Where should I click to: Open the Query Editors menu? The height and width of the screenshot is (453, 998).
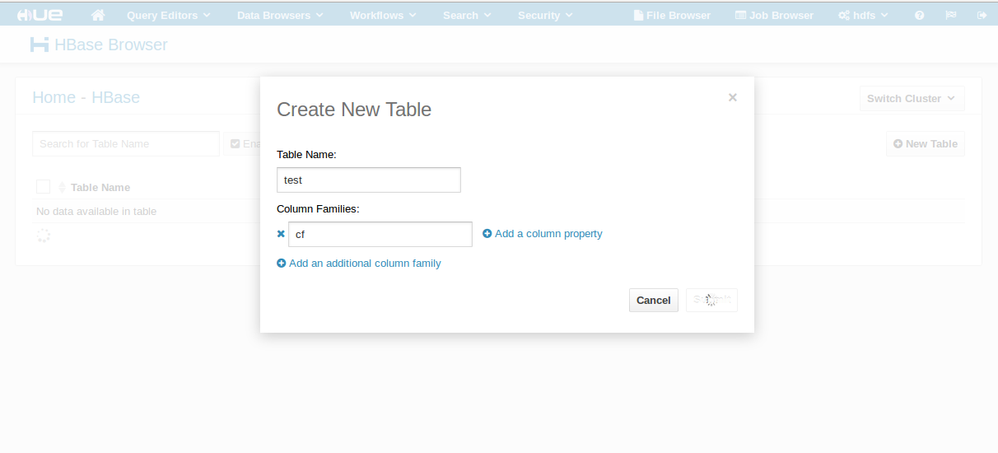pos(169,15)
